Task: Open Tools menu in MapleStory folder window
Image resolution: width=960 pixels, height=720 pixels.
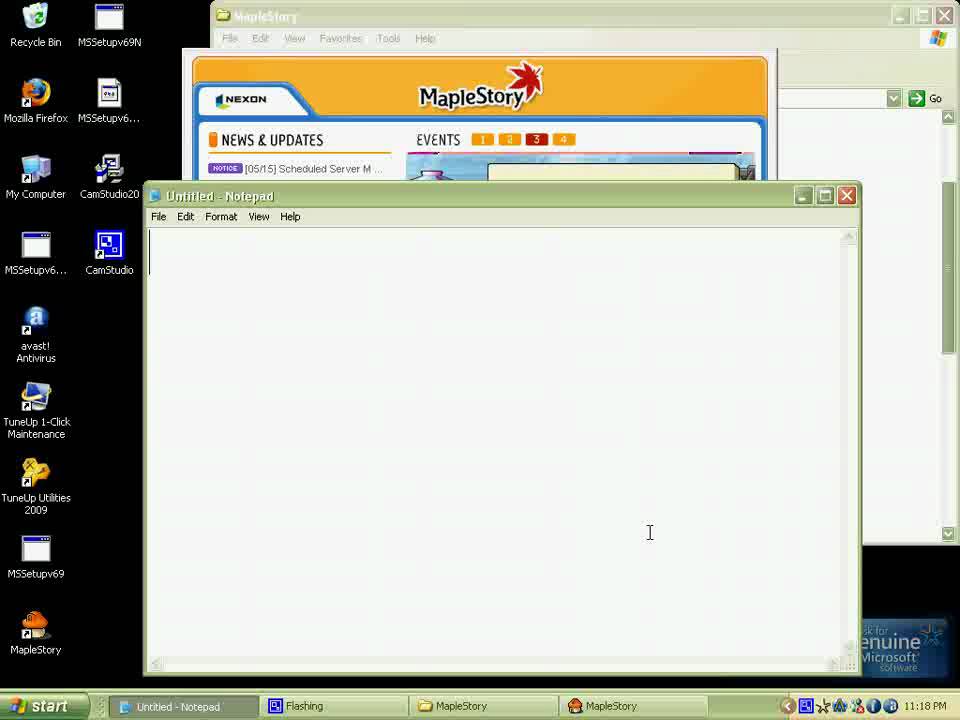Action: coord(388,39)
